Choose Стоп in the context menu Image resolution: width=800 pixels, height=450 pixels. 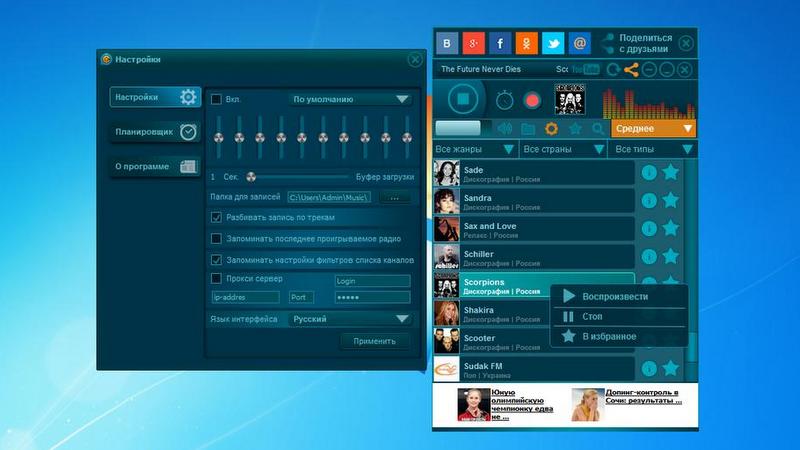619,317
